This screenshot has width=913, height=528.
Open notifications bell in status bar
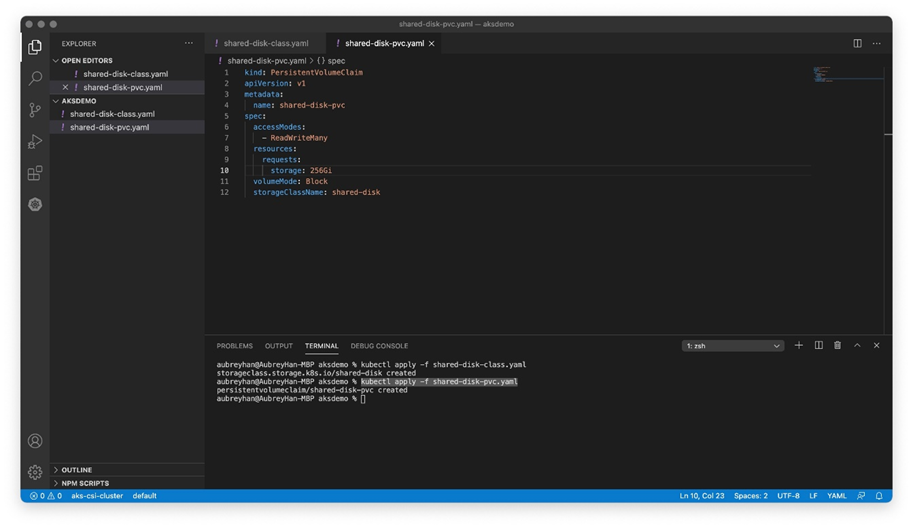coord(879,496)
